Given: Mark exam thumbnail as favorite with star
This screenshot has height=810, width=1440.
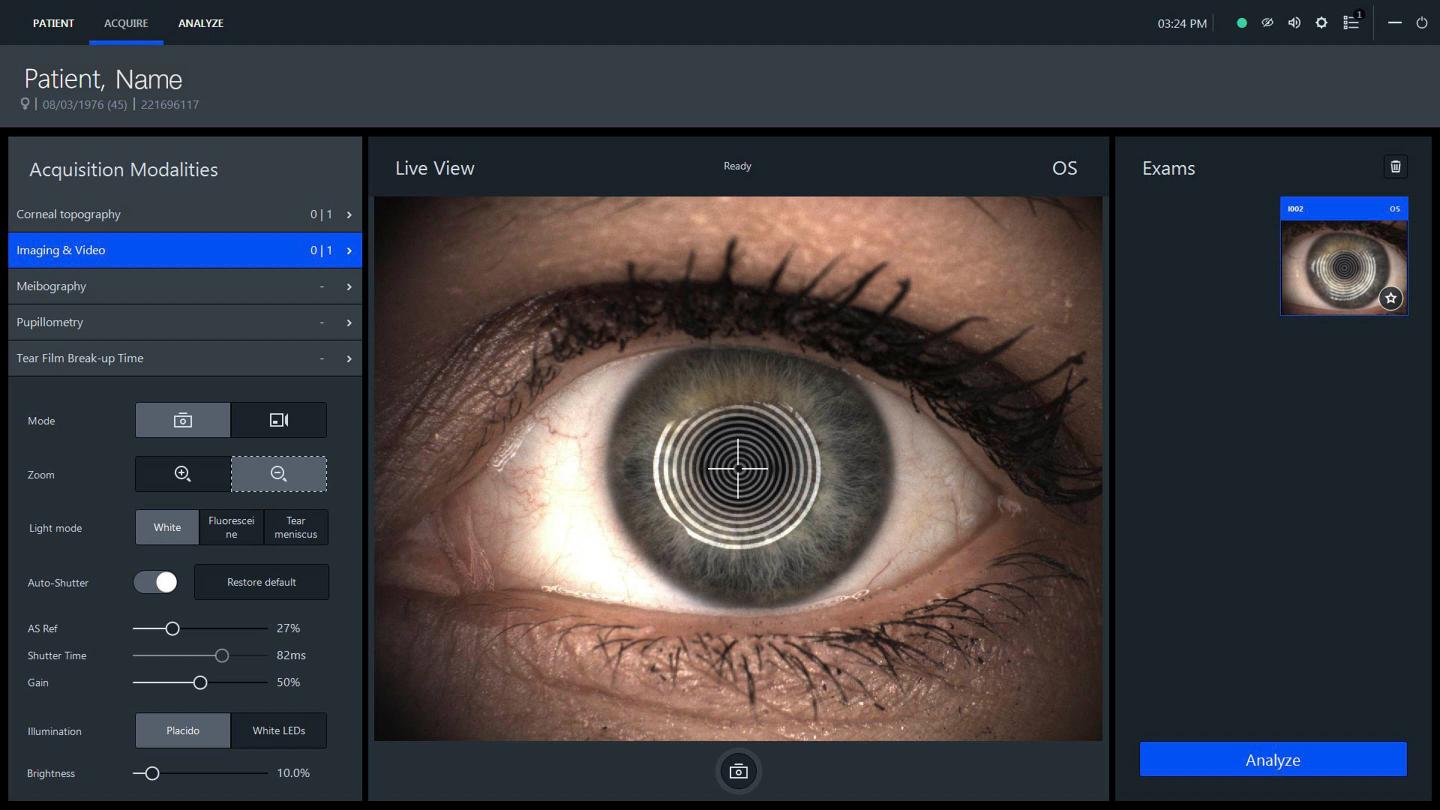Looking at the screenshot, I should point(1390,298).
